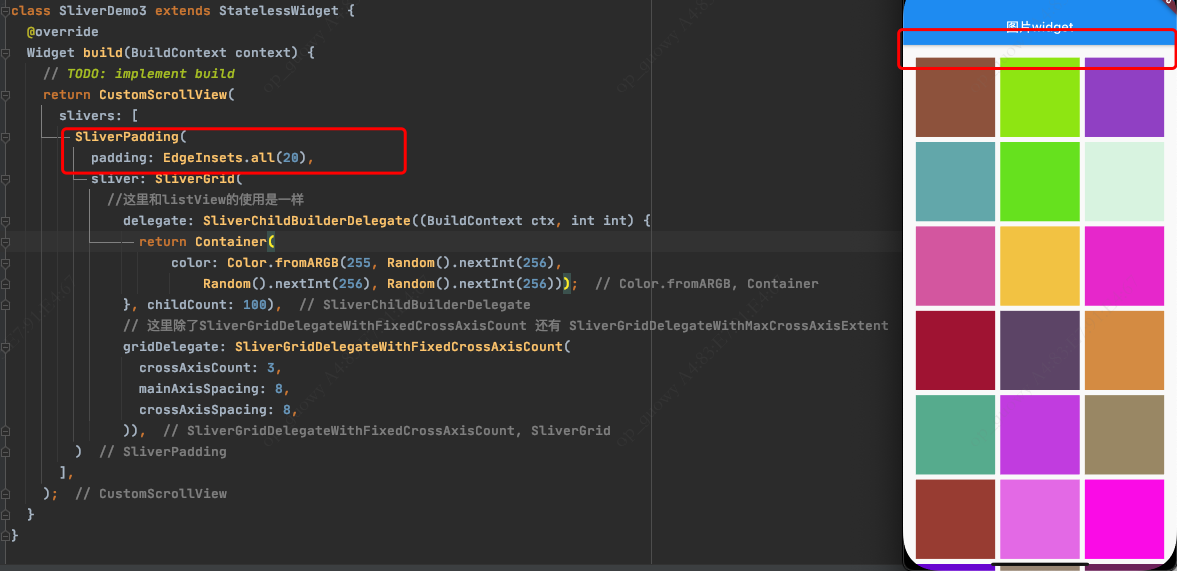The image size is (1177, 571).
Task: Click the // CustomScrollView closing hint
Action: click(151, 494)
